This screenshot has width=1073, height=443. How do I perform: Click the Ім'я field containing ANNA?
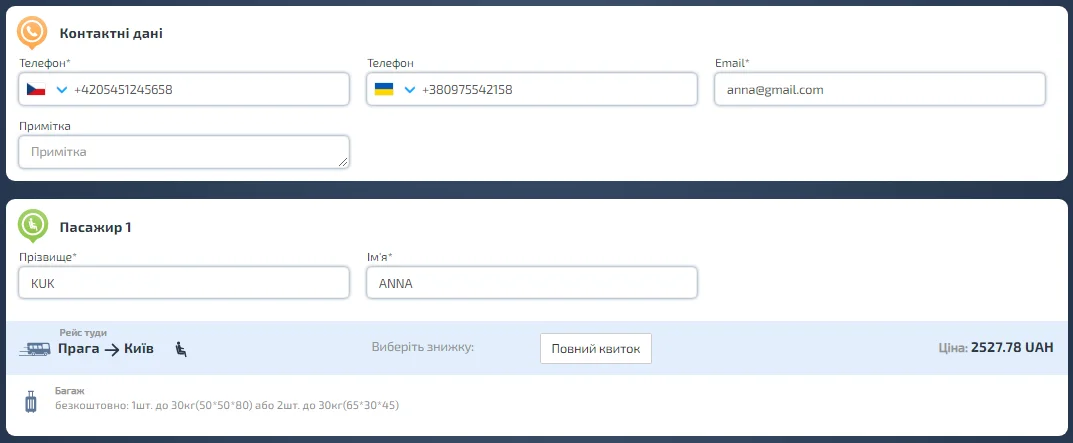point(532,283)
